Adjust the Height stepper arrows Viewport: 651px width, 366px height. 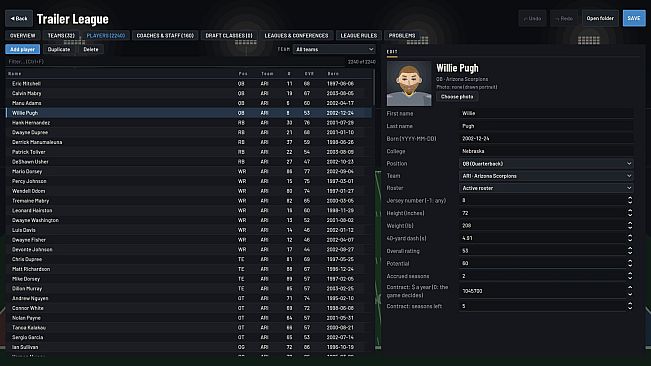(630, 213)
